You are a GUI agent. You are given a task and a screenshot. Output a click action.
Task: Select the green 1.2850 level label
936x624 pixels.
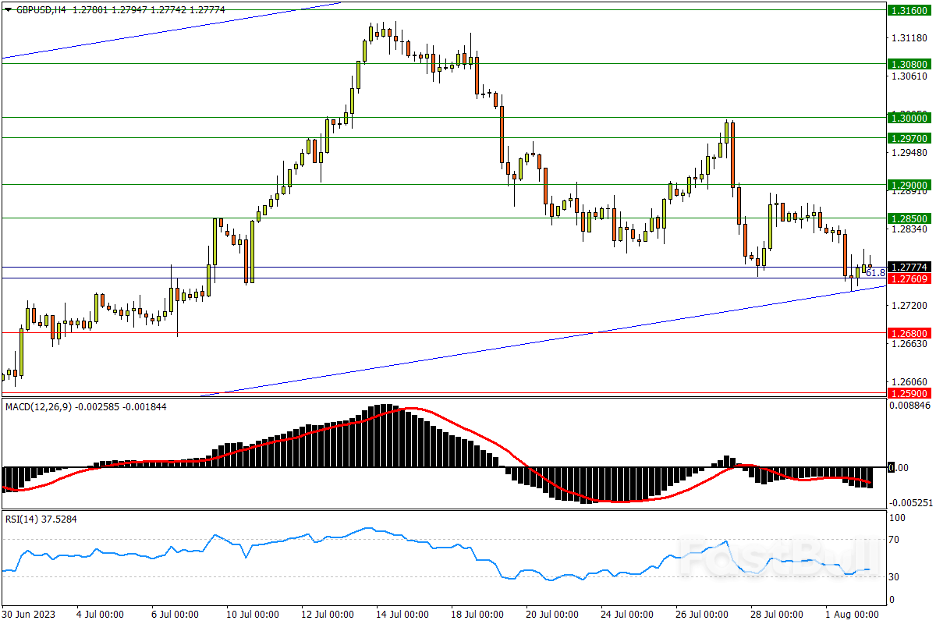point(908,218)
